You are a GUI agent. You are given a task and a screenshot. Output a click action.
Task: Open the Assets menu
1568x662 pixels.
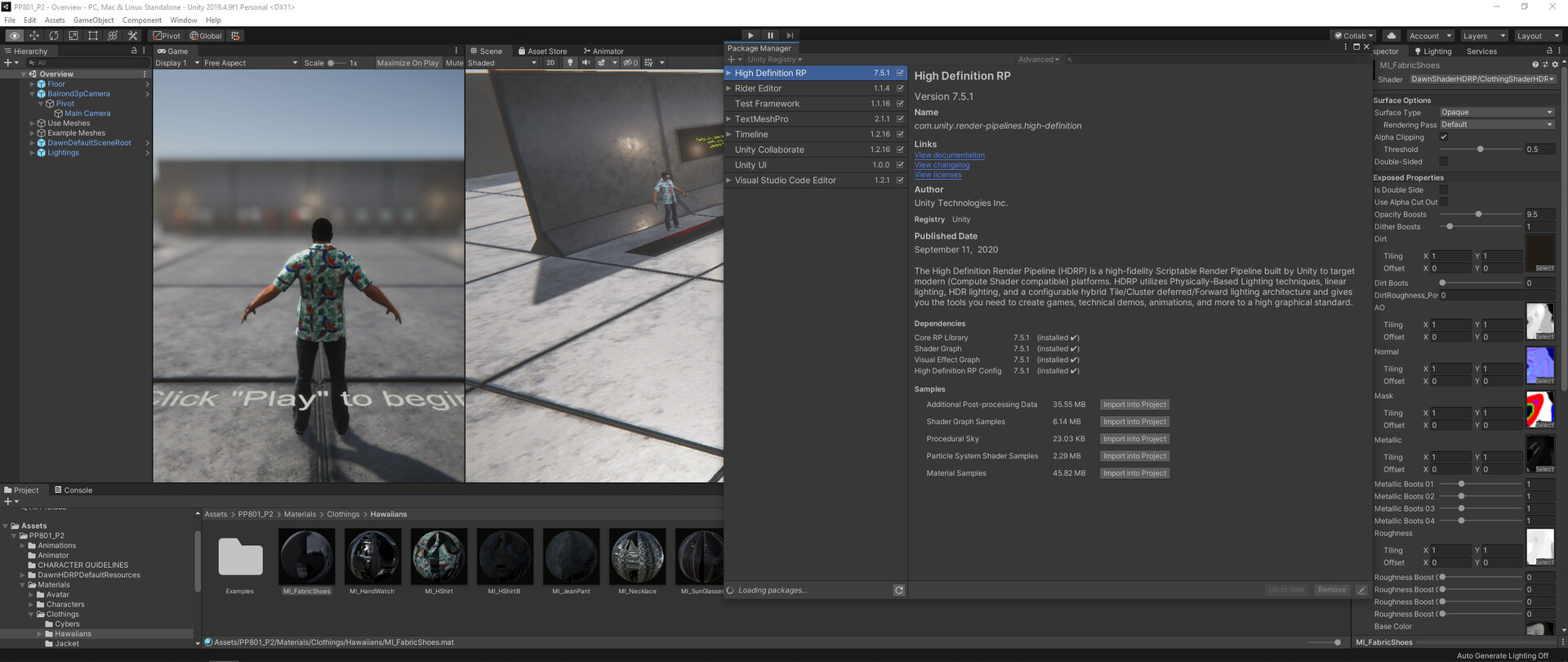tap(55, 20)
